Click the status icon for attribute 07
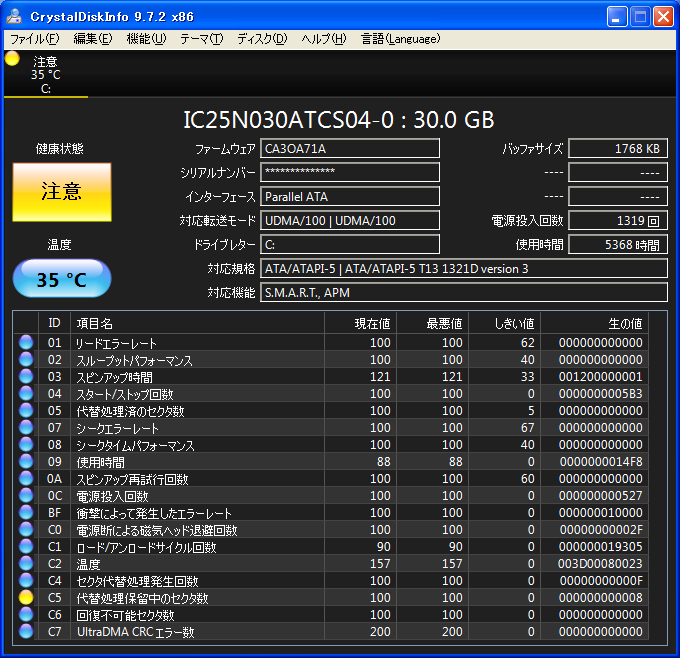The width and height of the screenshot is (680, 658). (x=26, y=427)
